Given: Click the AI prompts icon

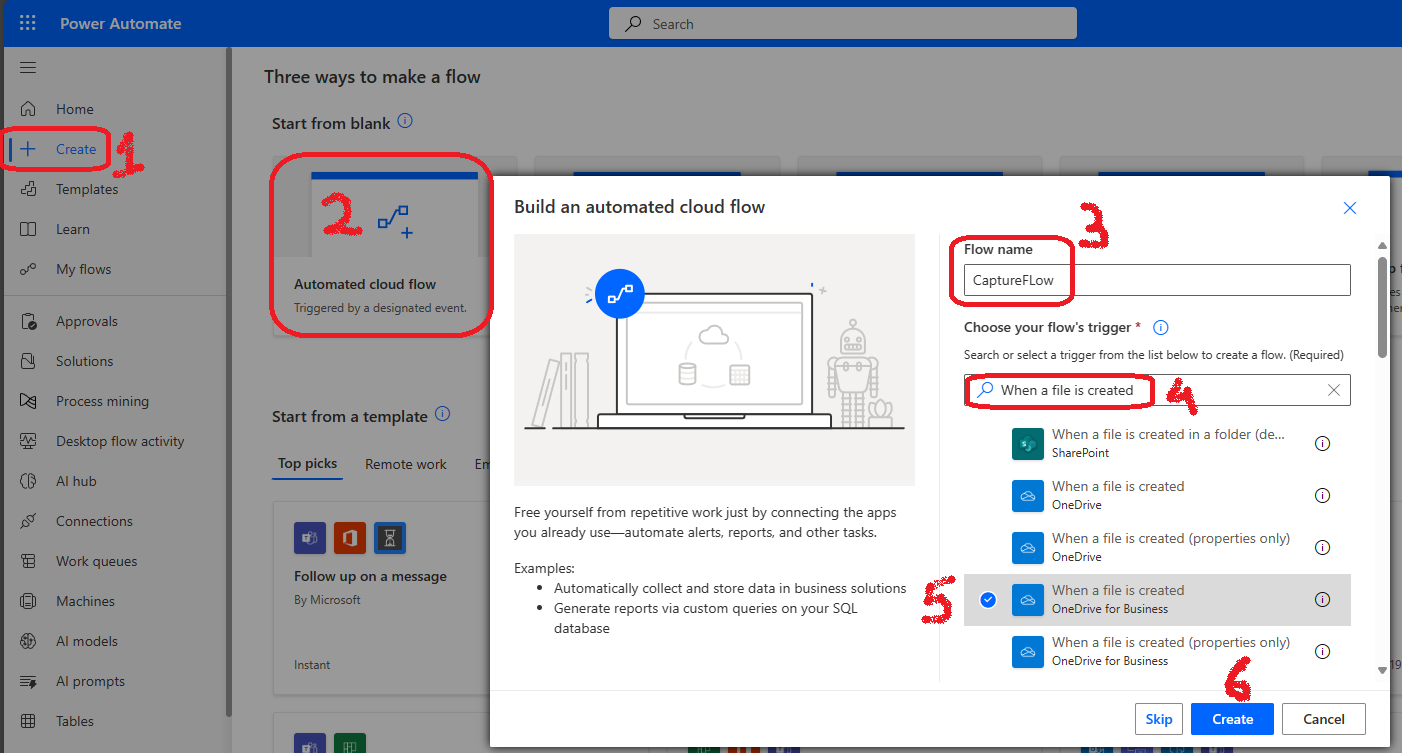Looking at the screenshot, I should [x=28, y=681].
